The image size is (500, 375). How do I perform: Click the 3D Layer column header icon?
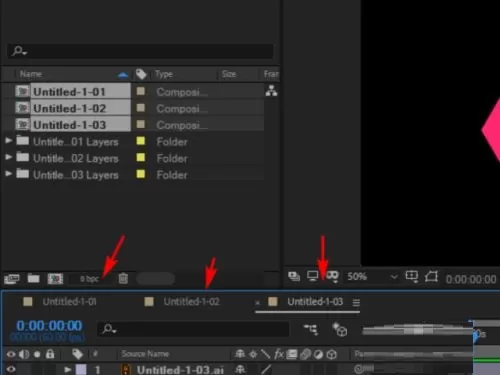coord(331,354)
